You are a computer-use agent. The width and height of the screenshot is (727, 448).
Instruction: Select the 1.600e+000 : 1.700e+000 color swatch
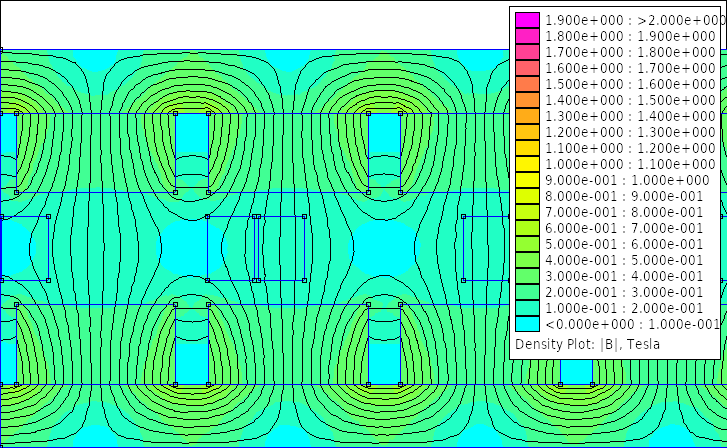point(527,68)
